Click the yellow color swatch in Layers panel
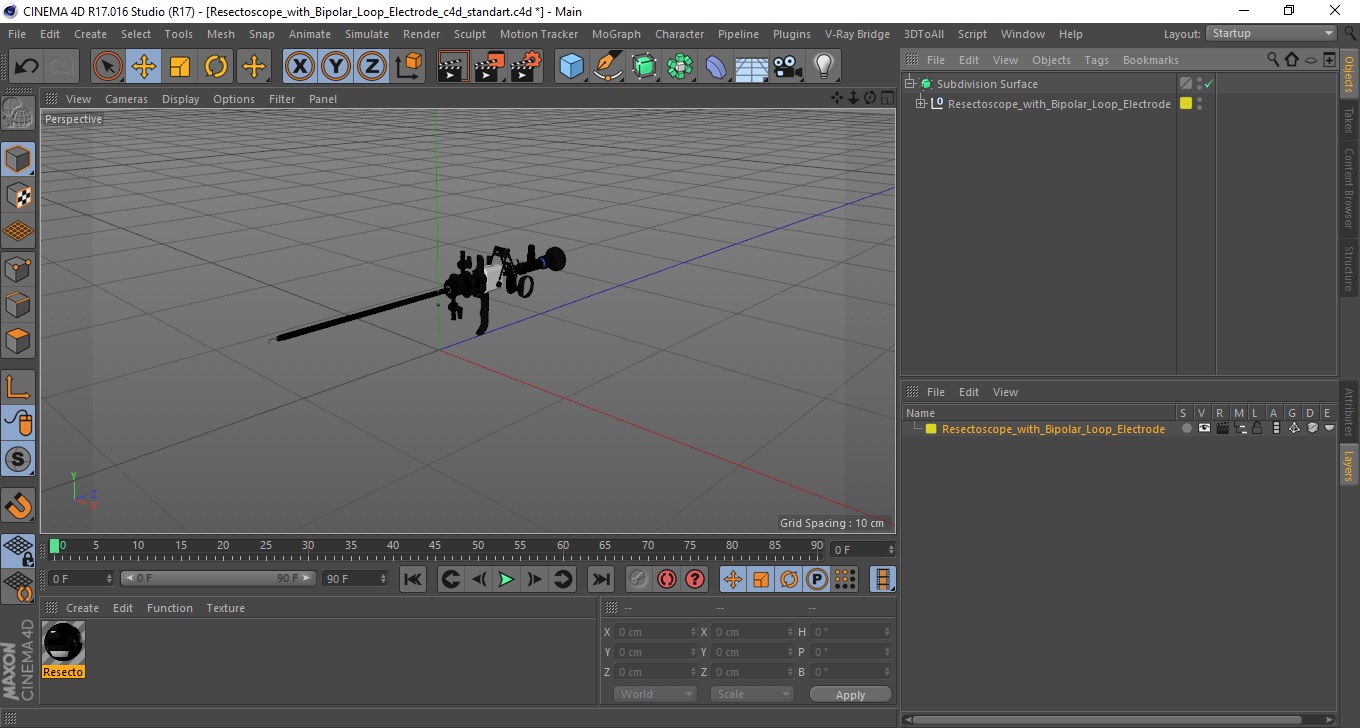 point(931,429)
